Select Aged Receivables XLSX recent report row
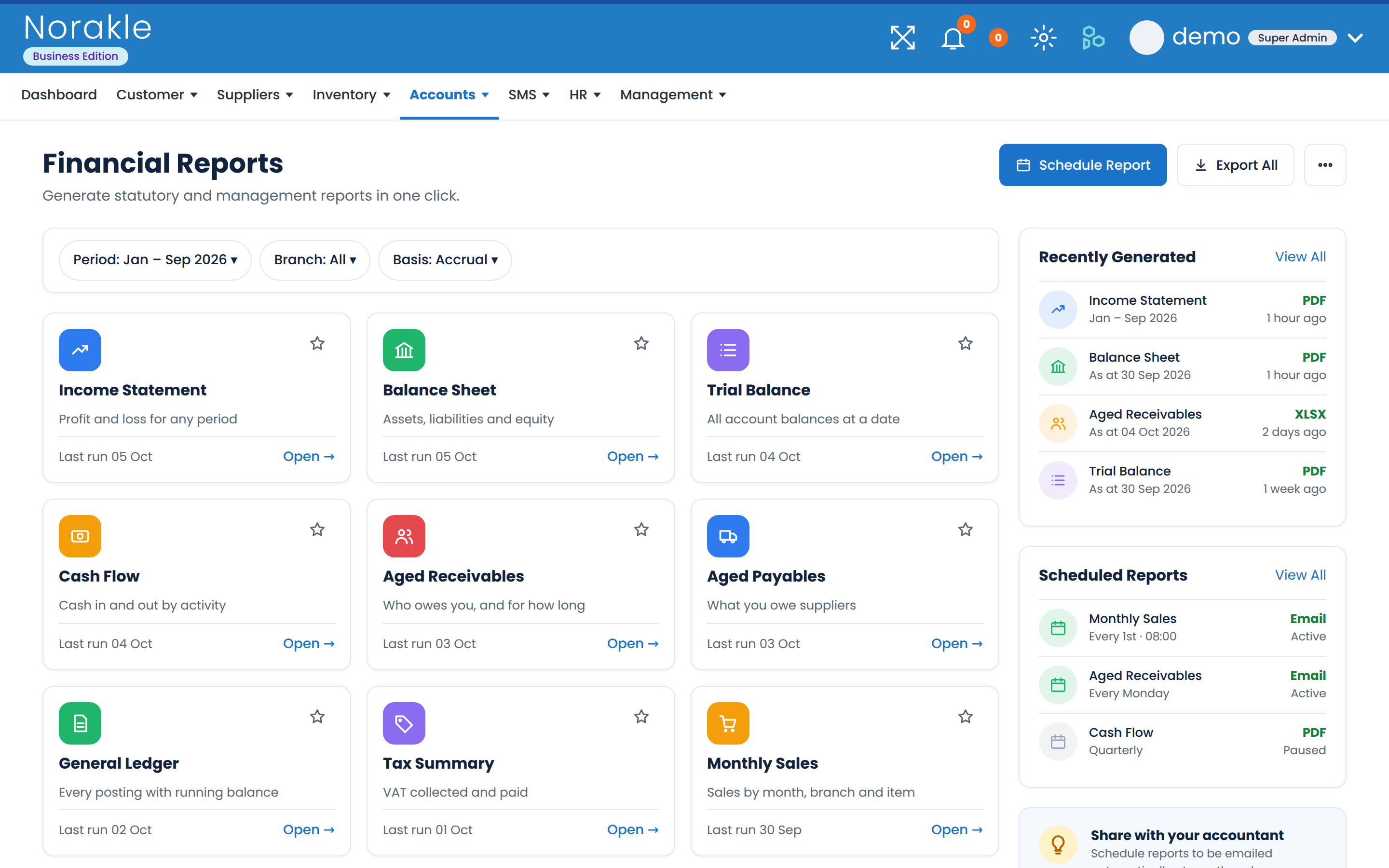This screenshot has width=1389, height=868. (x=1182, y=423)
